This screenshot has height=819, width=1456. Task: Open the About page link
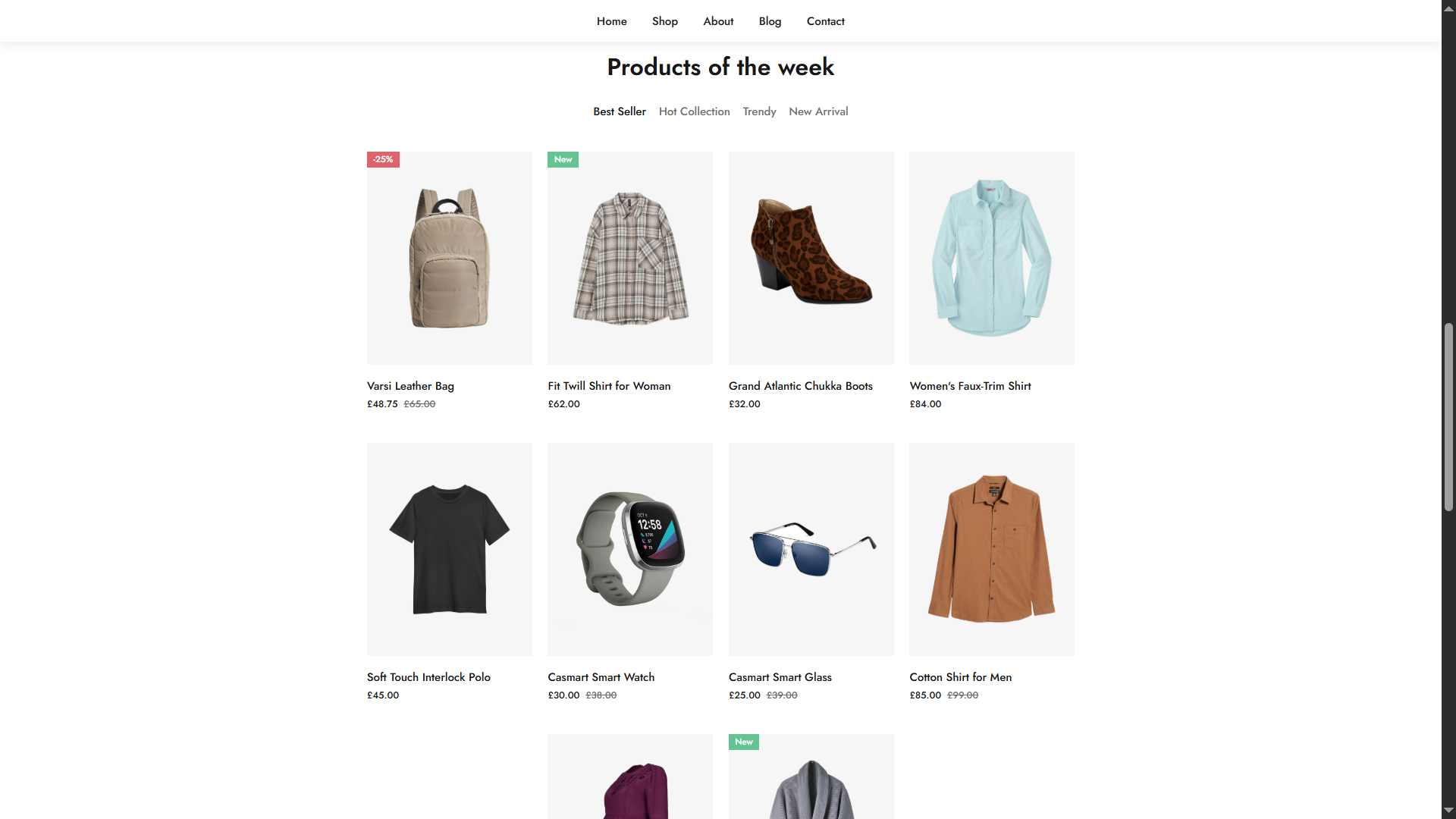(717, 21)
